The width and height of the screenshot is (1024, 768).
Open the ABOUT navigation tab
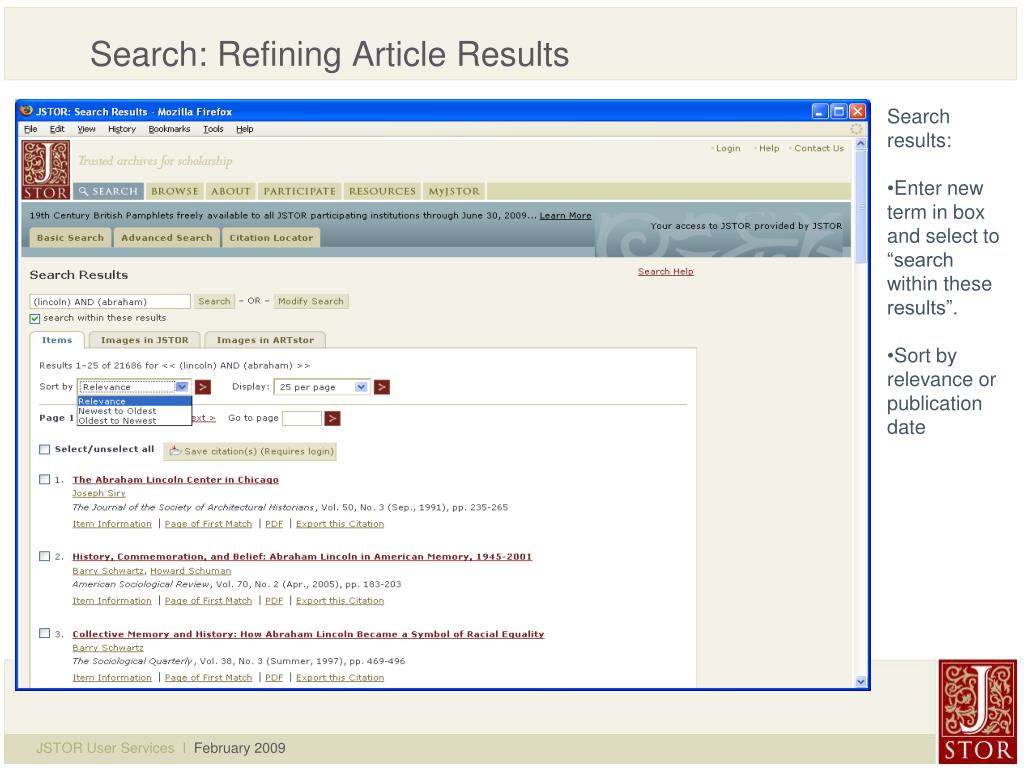coord(231,191)
